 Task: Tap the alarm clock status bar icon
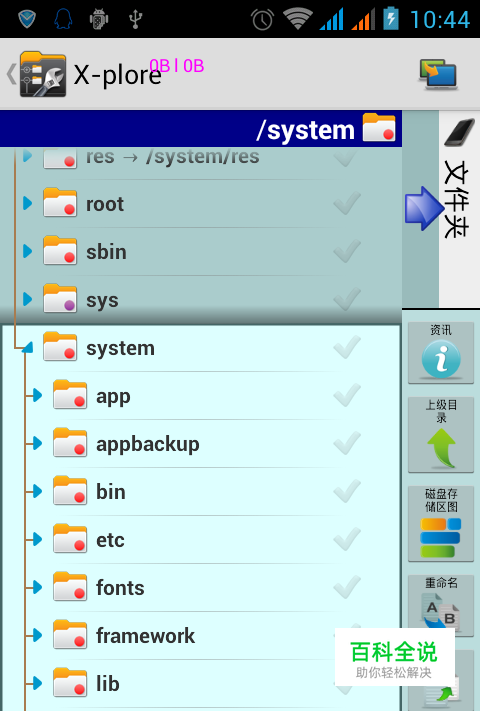(x=262, y=19)
